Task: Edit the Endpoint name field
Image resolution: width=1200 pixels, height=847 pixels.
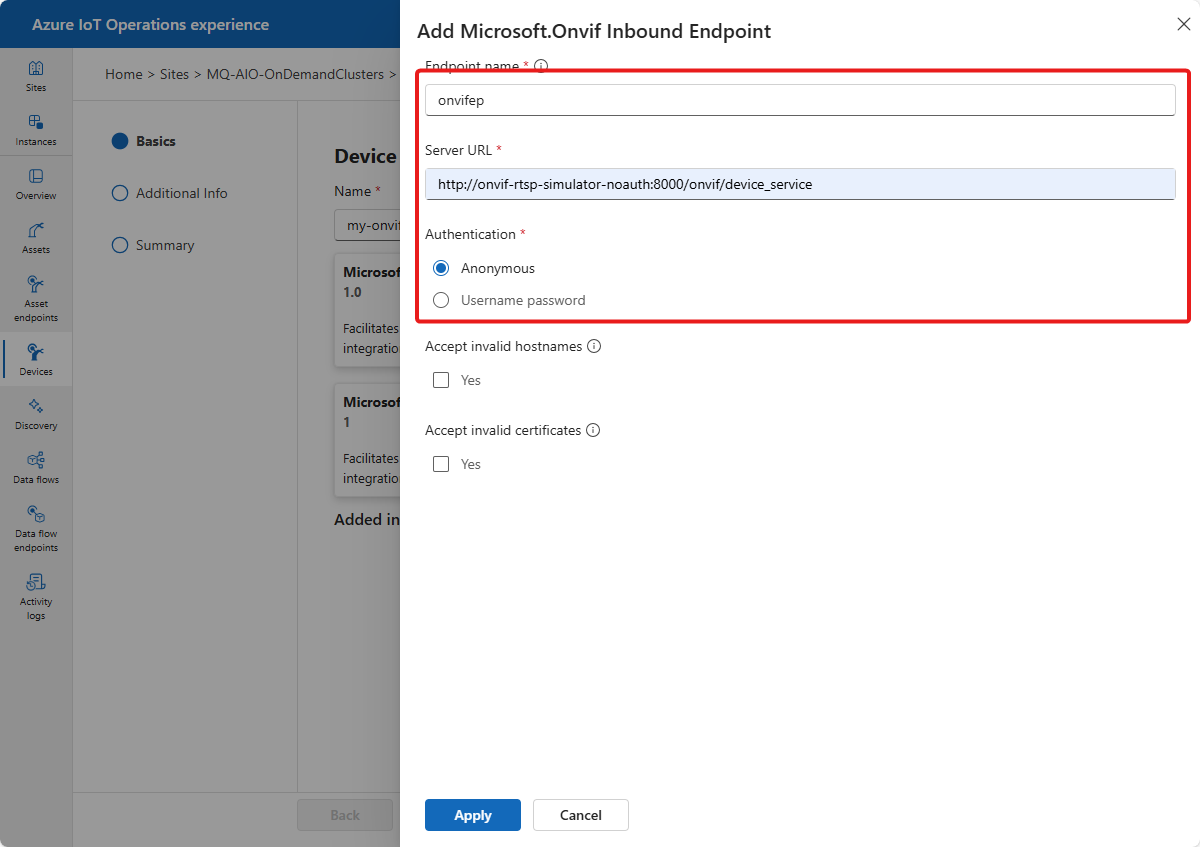Action: [800, 100]
